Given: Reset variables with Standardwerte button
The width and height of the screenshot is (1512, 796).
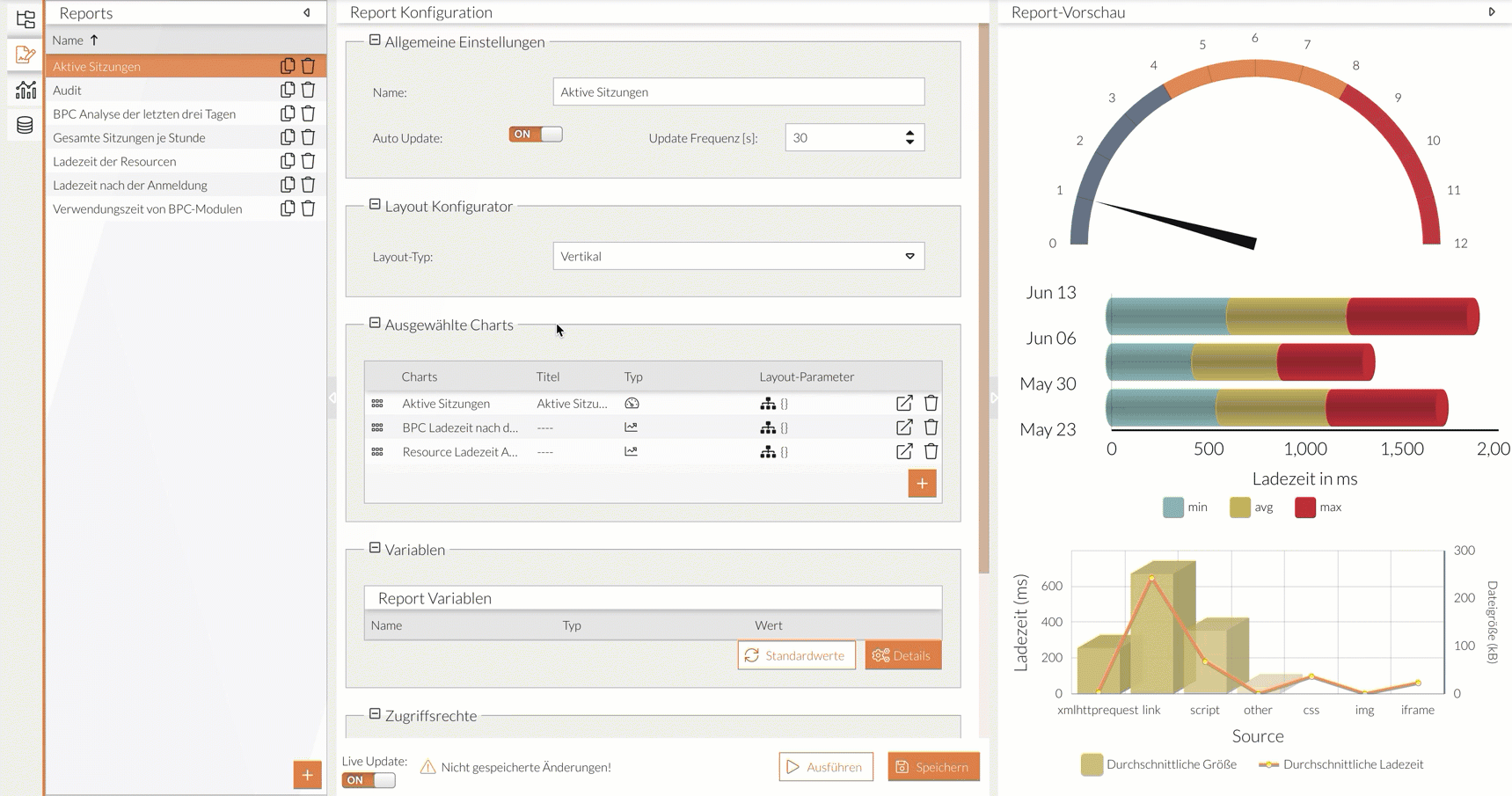Looking at the screenshot, I should [x=796, y=655].
